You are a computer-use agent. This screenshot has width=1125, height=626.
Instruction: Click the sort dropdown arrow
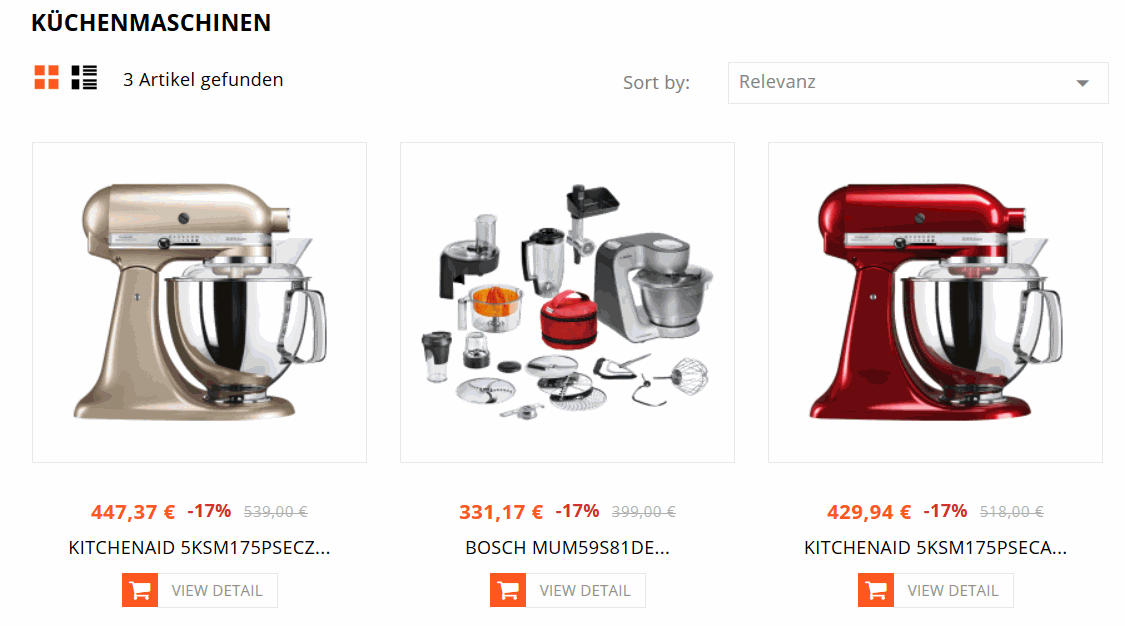pos(1083,83)
